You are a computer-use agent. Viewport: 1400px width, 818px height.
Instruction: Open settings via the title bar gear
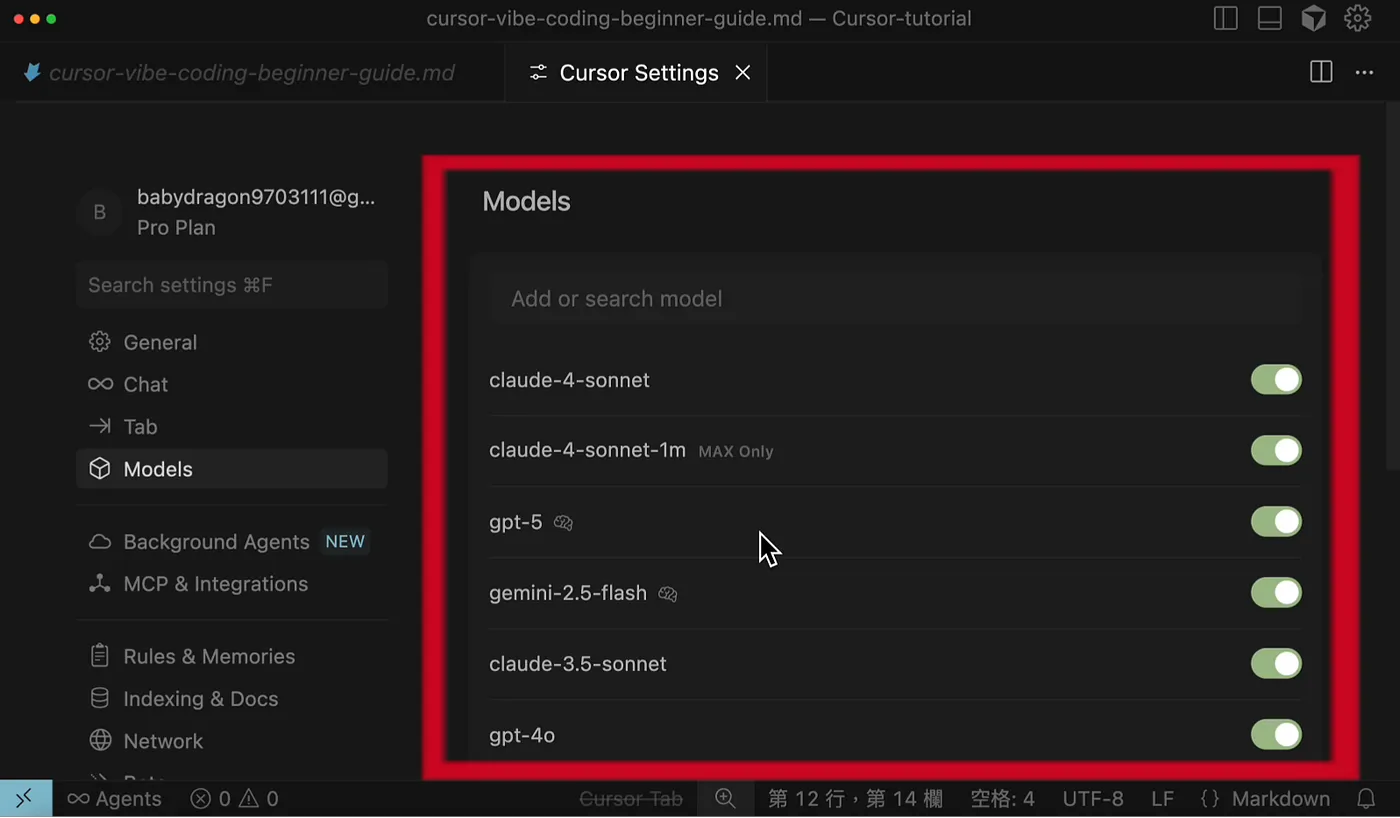(x=1357, y=19)
